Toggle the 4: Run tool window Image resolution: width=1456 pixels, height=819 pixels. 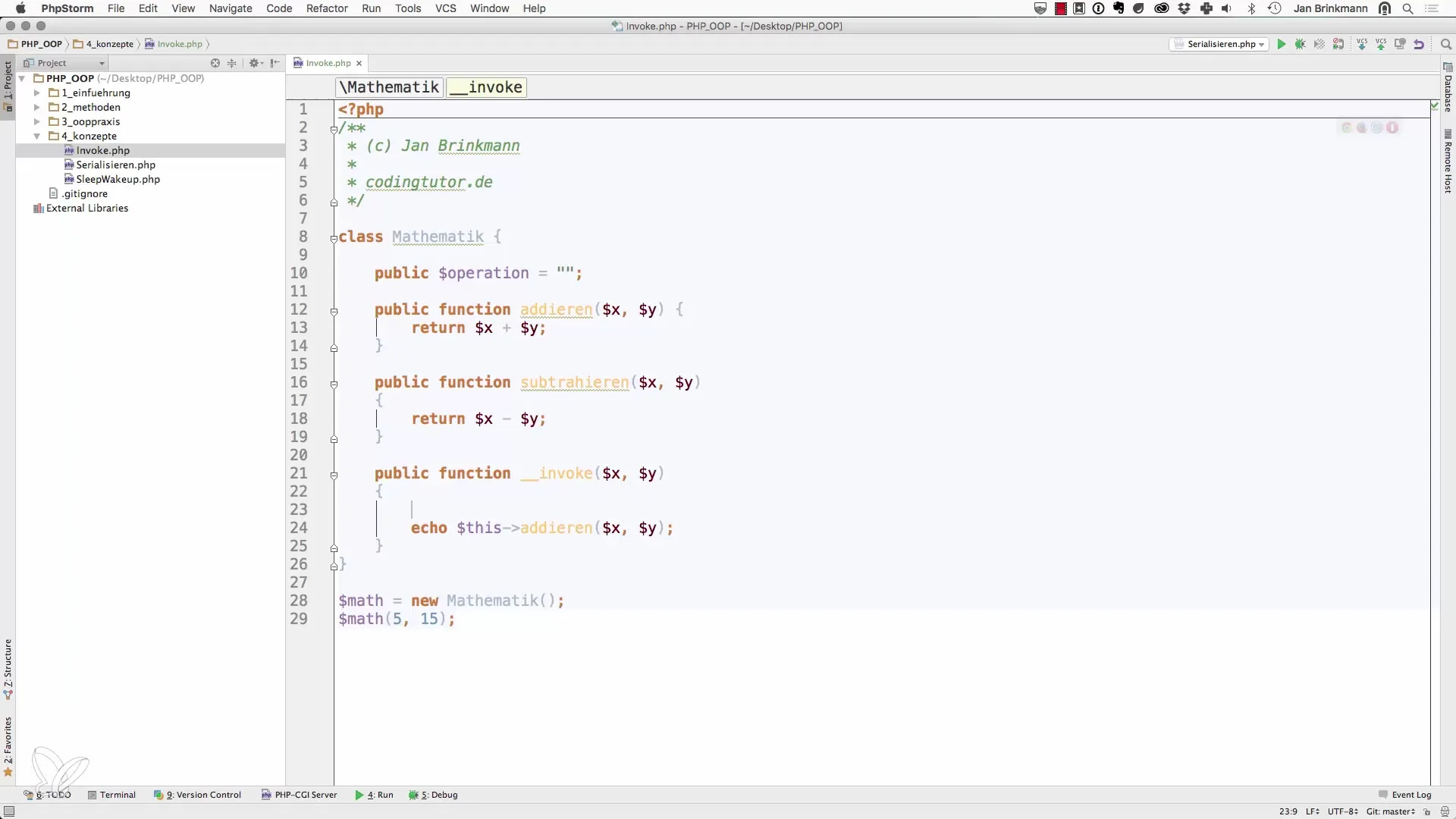coord(374,795)
